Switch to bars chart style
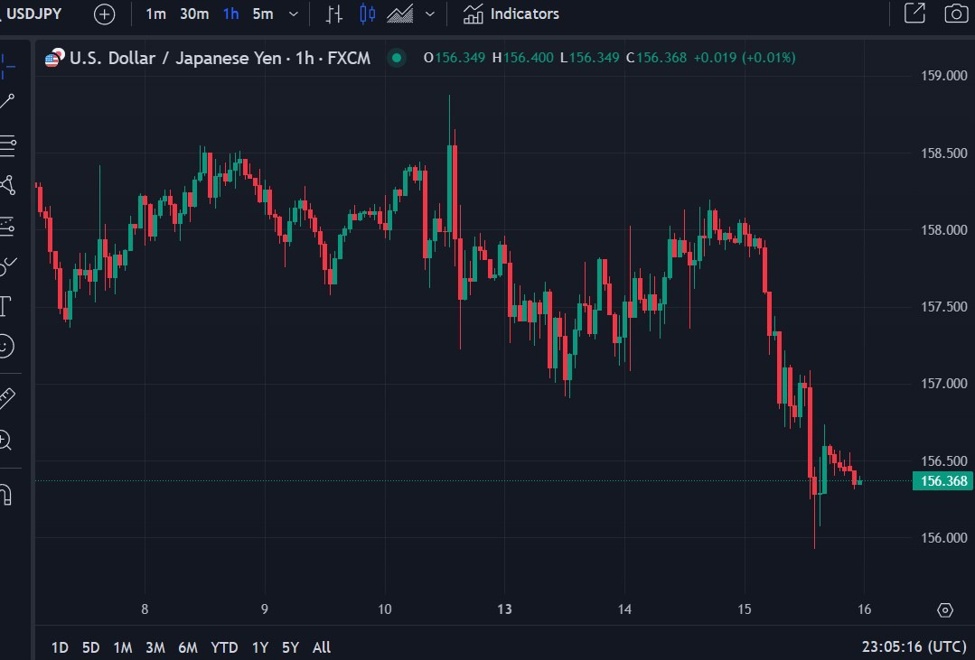The image size is (975, 660). pos(334,14)
